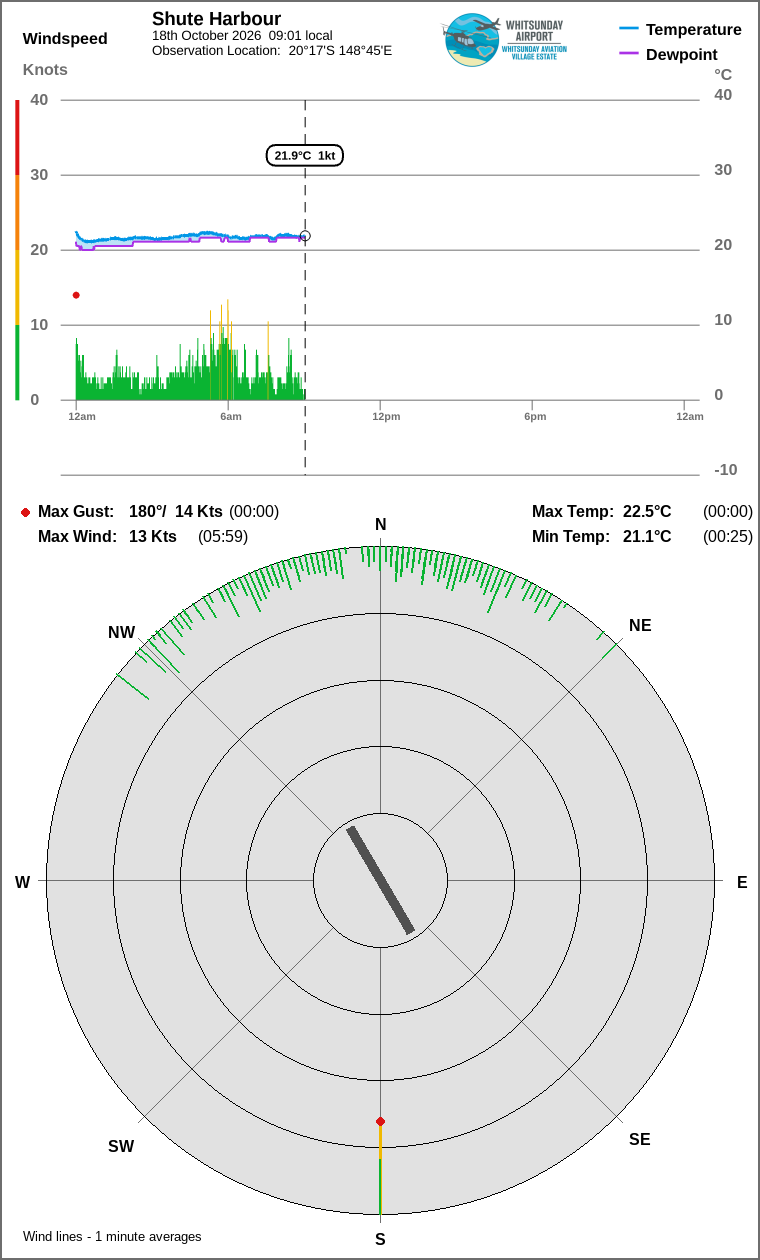
Task: Click the purple Dewpoint legend line
Action: click(x=629, y=54)
